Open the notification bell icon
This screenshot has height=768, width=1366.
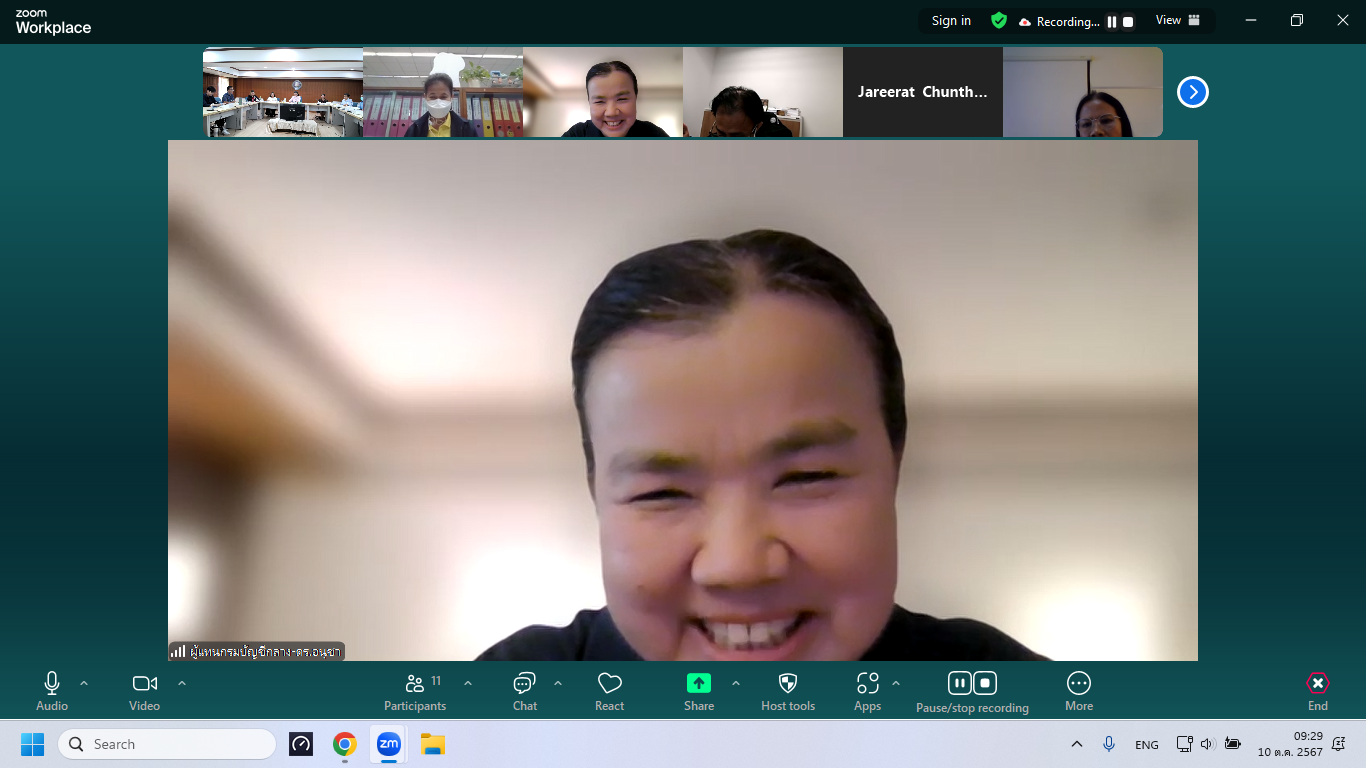tap(1339, 744)
